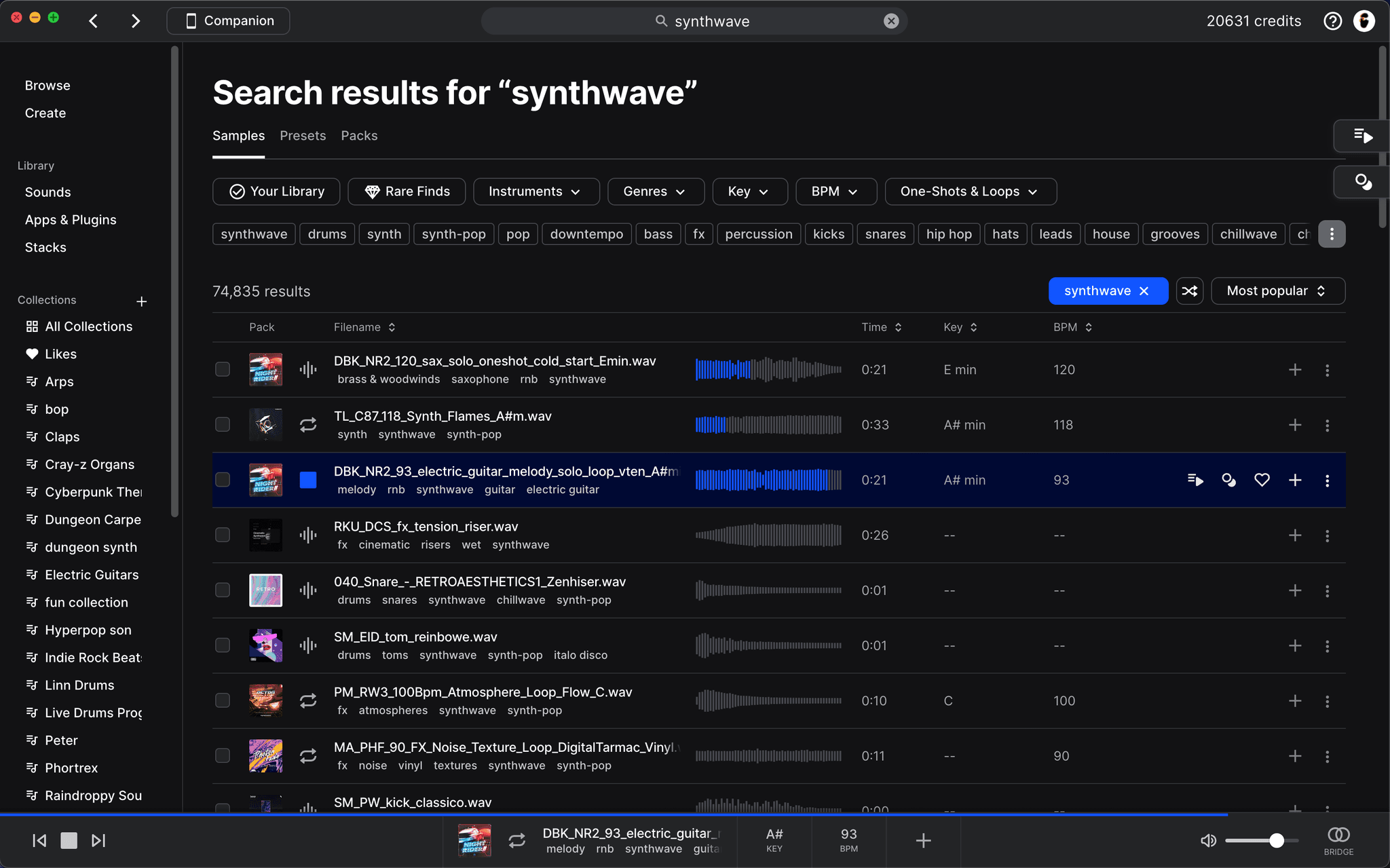Tick the checkbox for Noise Texture Loop
This screenshot has height=868, width=1390.
click(223, 755)
